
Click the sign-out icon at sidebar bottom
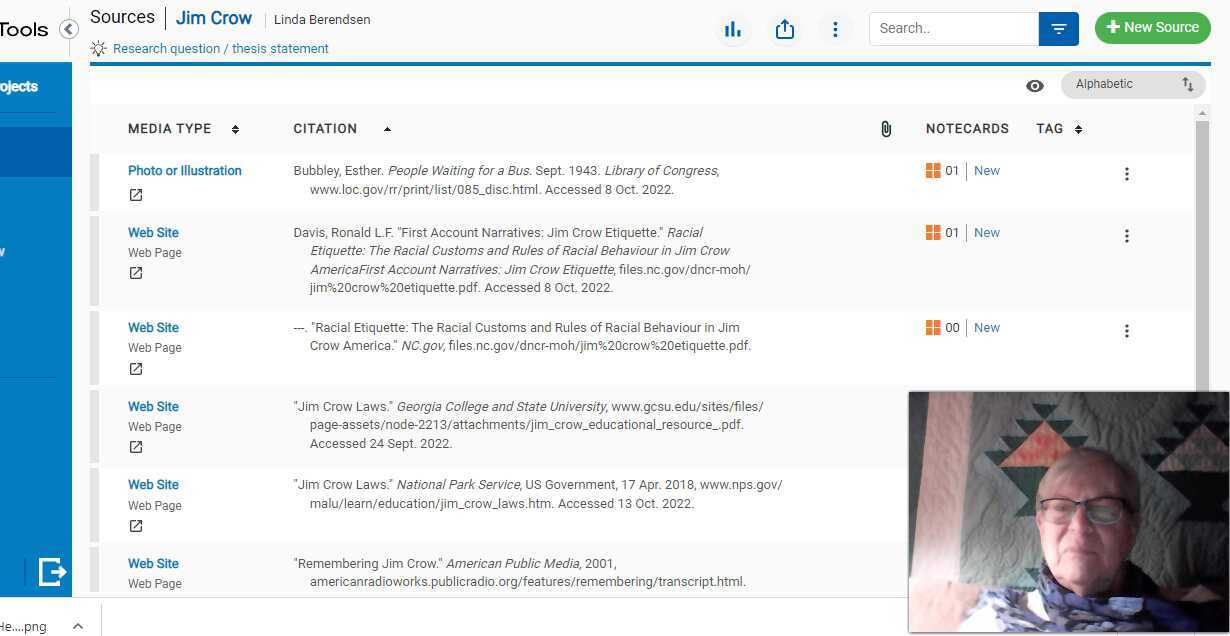[51, 572]
